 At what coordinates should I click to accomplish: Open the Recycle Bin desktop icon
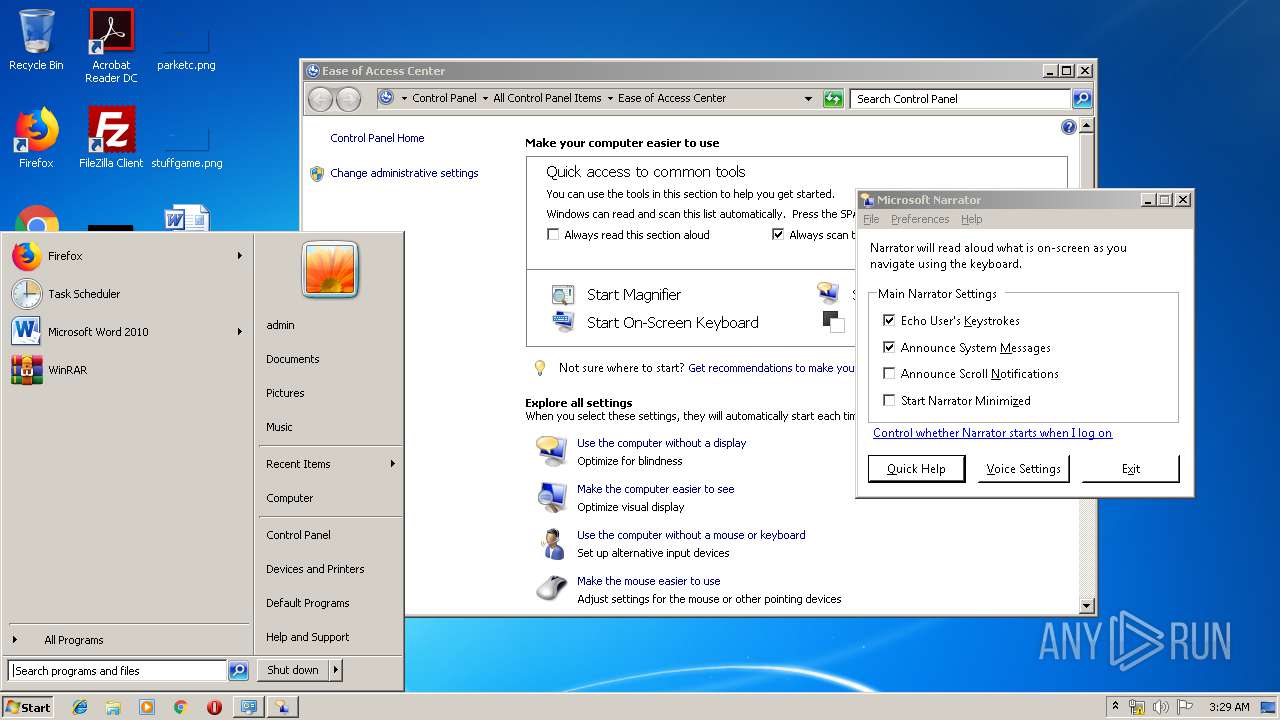pos(36,40)
